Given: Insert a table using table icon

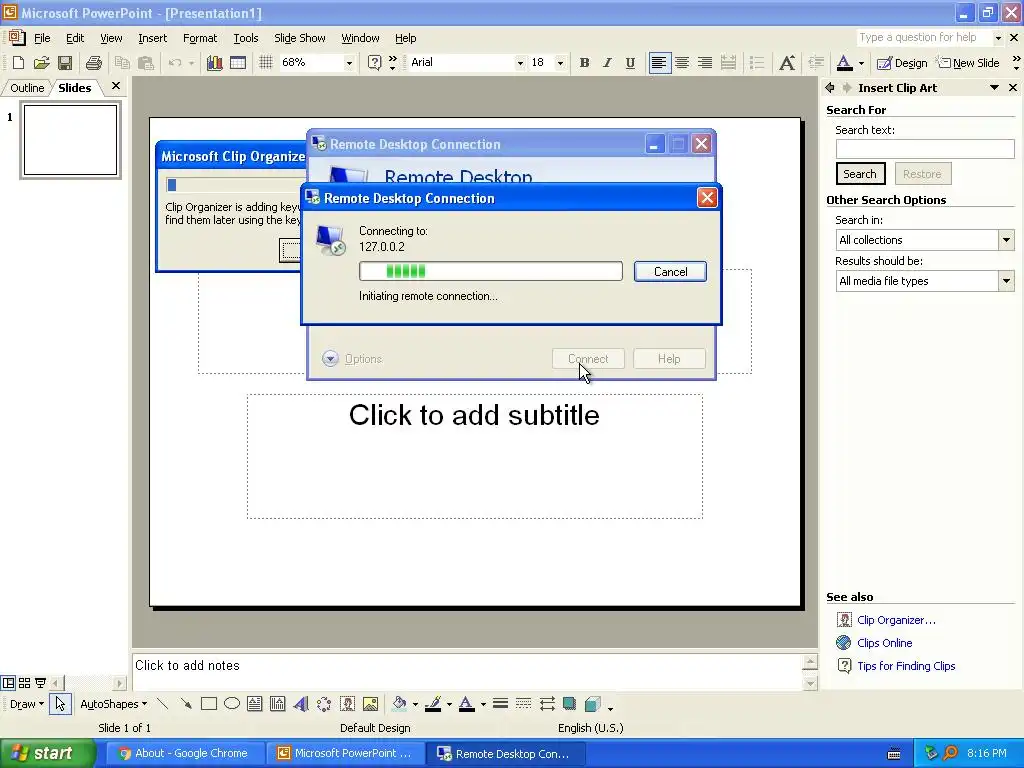Looking at the screenshot, I should pyautogui.click(x=238, y=63).
